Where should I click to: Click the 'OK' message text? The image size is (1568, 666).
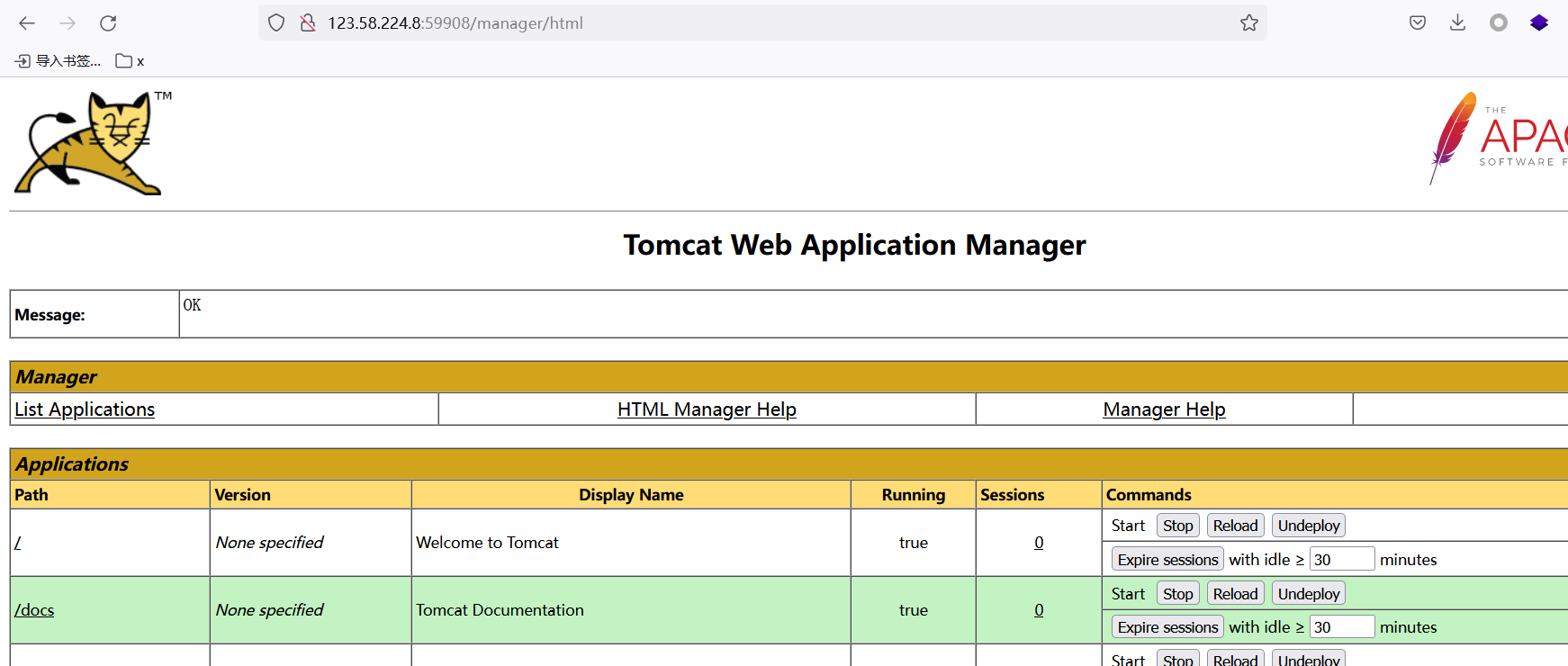coord(192,305)
